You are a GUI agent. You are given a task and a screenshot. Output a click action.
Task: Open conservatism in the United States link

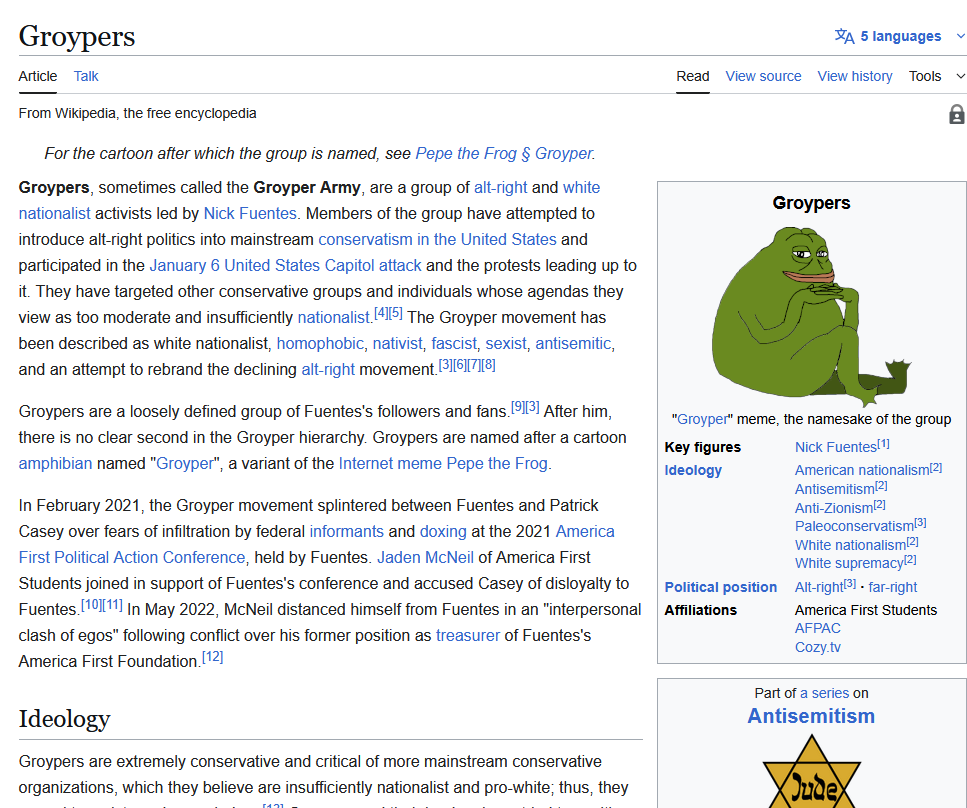(x=437, y=239)
